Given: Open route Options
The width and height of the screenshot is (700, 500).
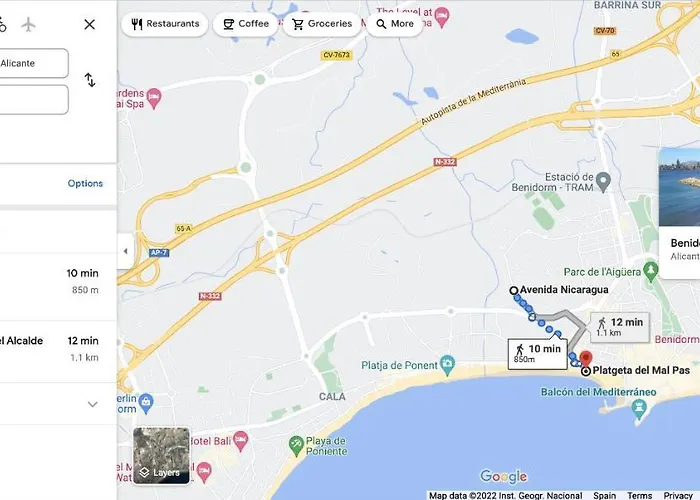Looking at the screenshot, I should click(85, 183).
